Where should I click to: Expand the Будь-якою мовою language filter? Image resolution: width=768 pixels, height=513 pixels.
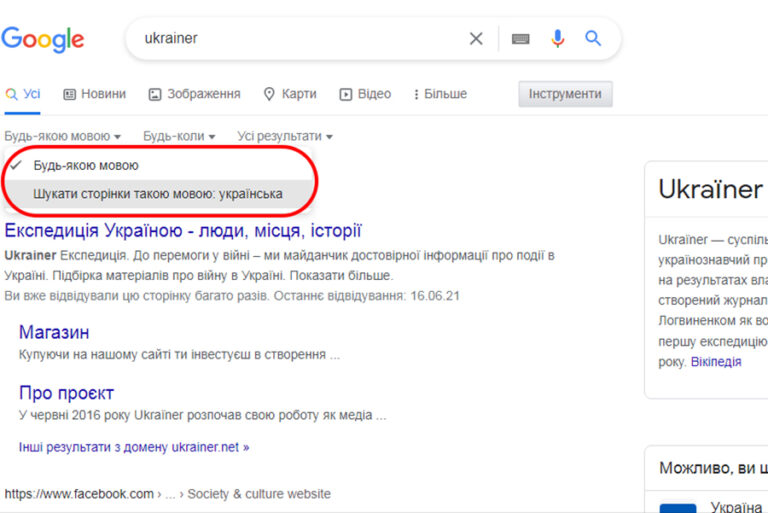pos(63,136)
